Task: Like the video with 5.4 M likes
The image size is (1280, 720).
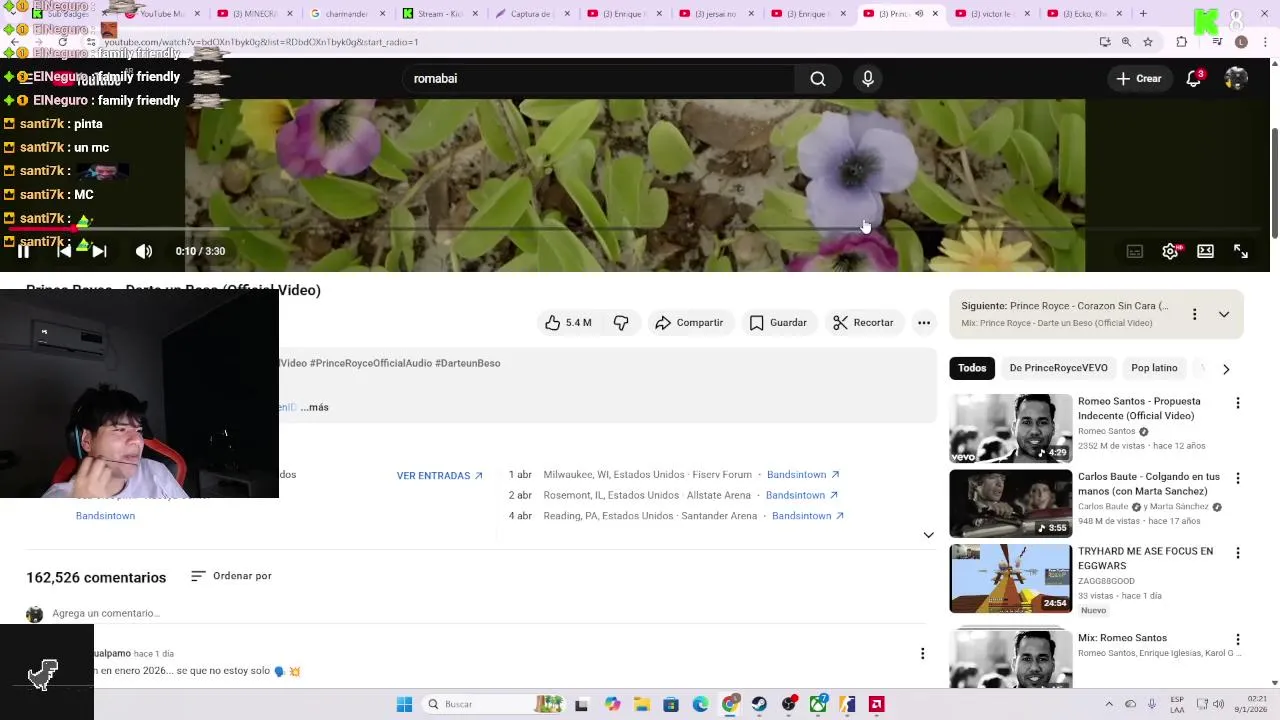Action: point(568,323)
